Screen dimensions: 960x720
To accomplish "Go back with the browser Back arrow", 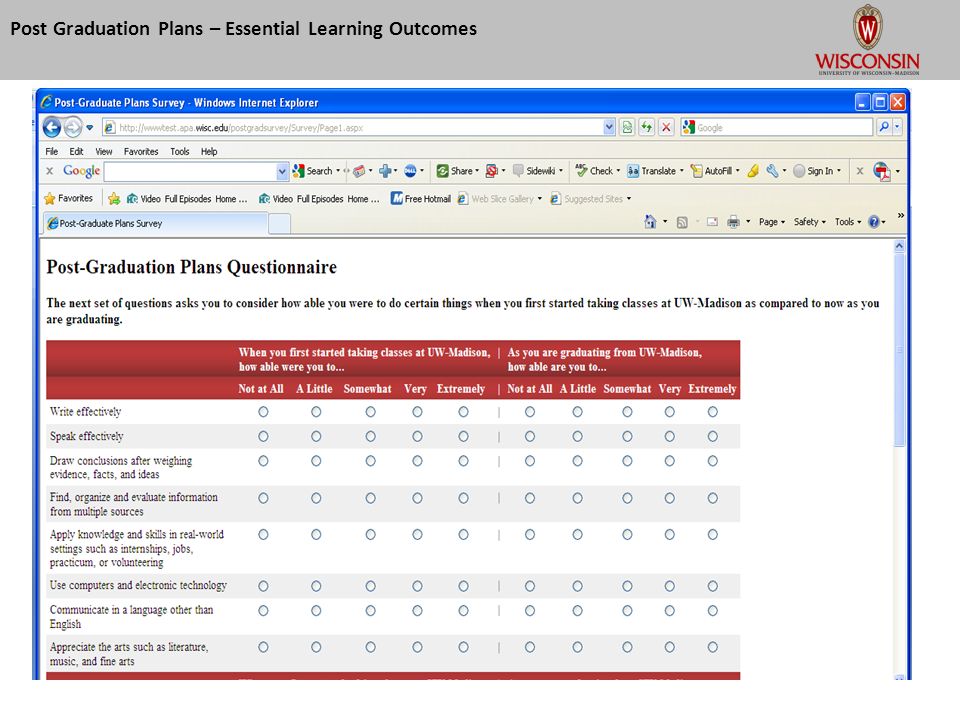I will click(x=52, y=127).
